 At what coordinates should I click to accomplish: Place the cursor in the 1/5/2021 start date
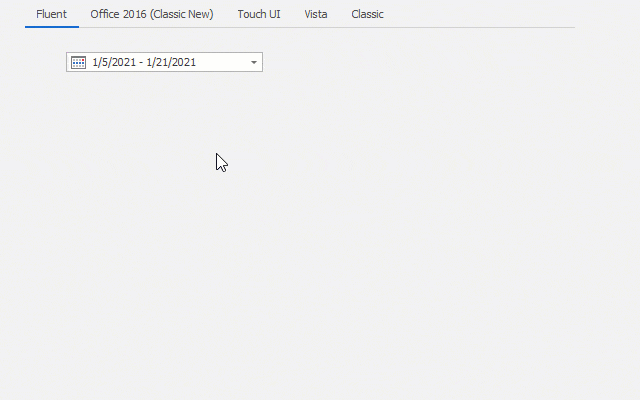click(114, 62)
